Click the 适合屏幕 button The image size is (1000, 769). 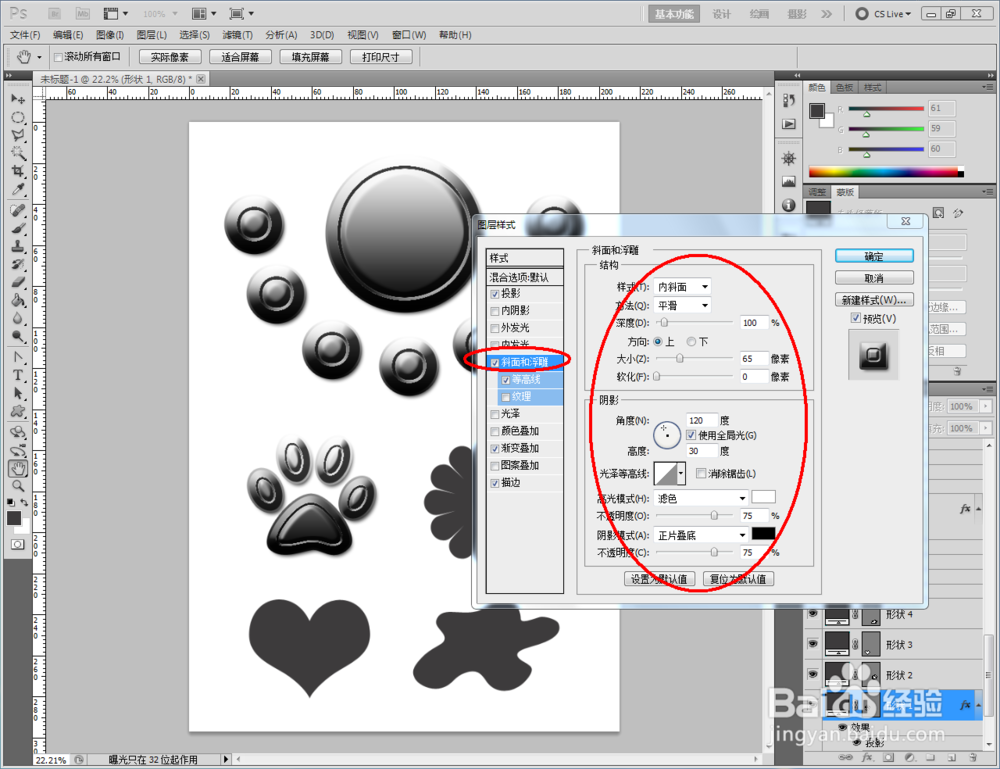pos(240,57)
